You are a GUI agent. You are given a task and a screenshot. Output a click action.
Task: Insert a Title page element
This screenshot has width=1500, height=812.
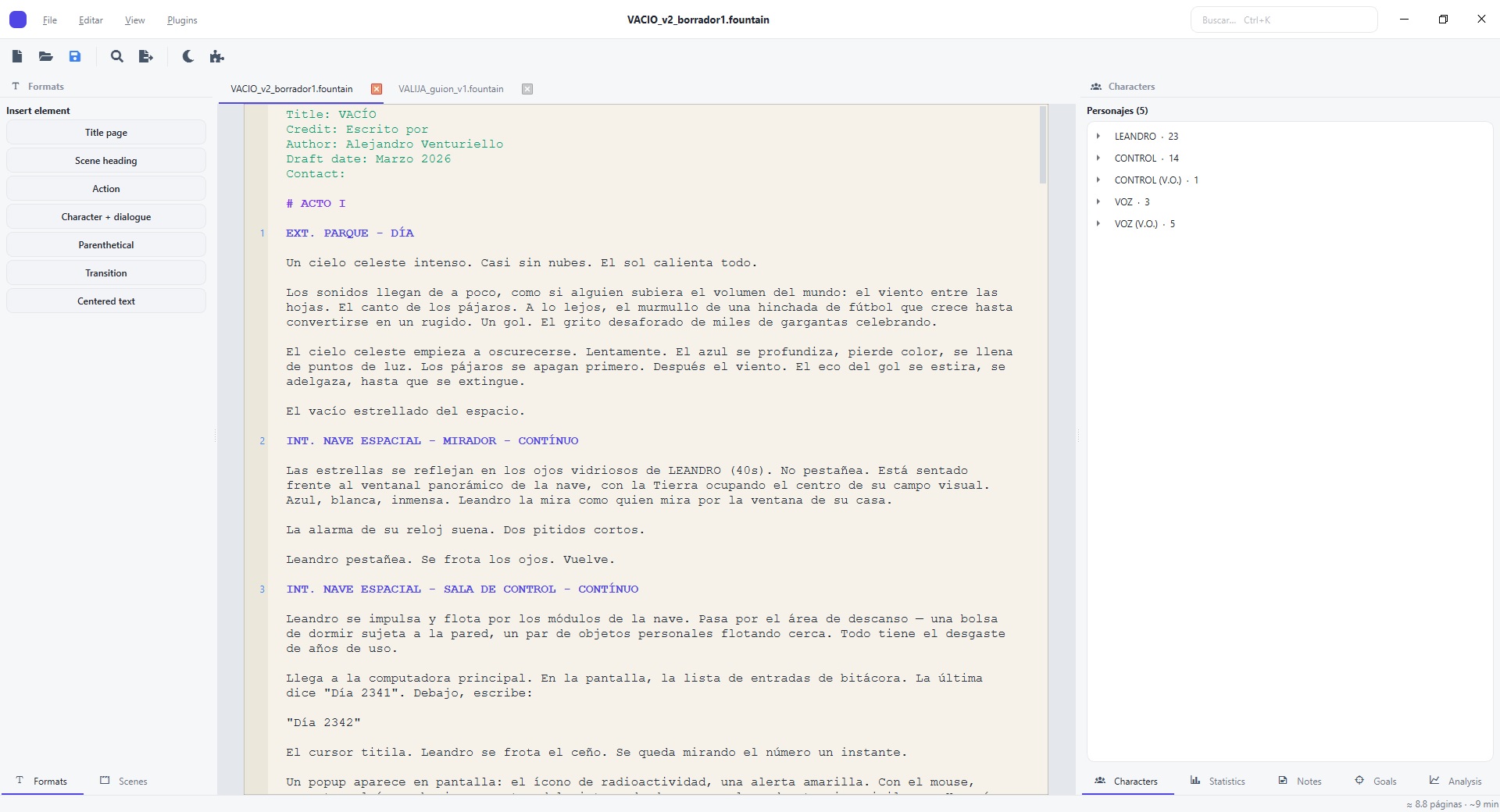(106, 133)
